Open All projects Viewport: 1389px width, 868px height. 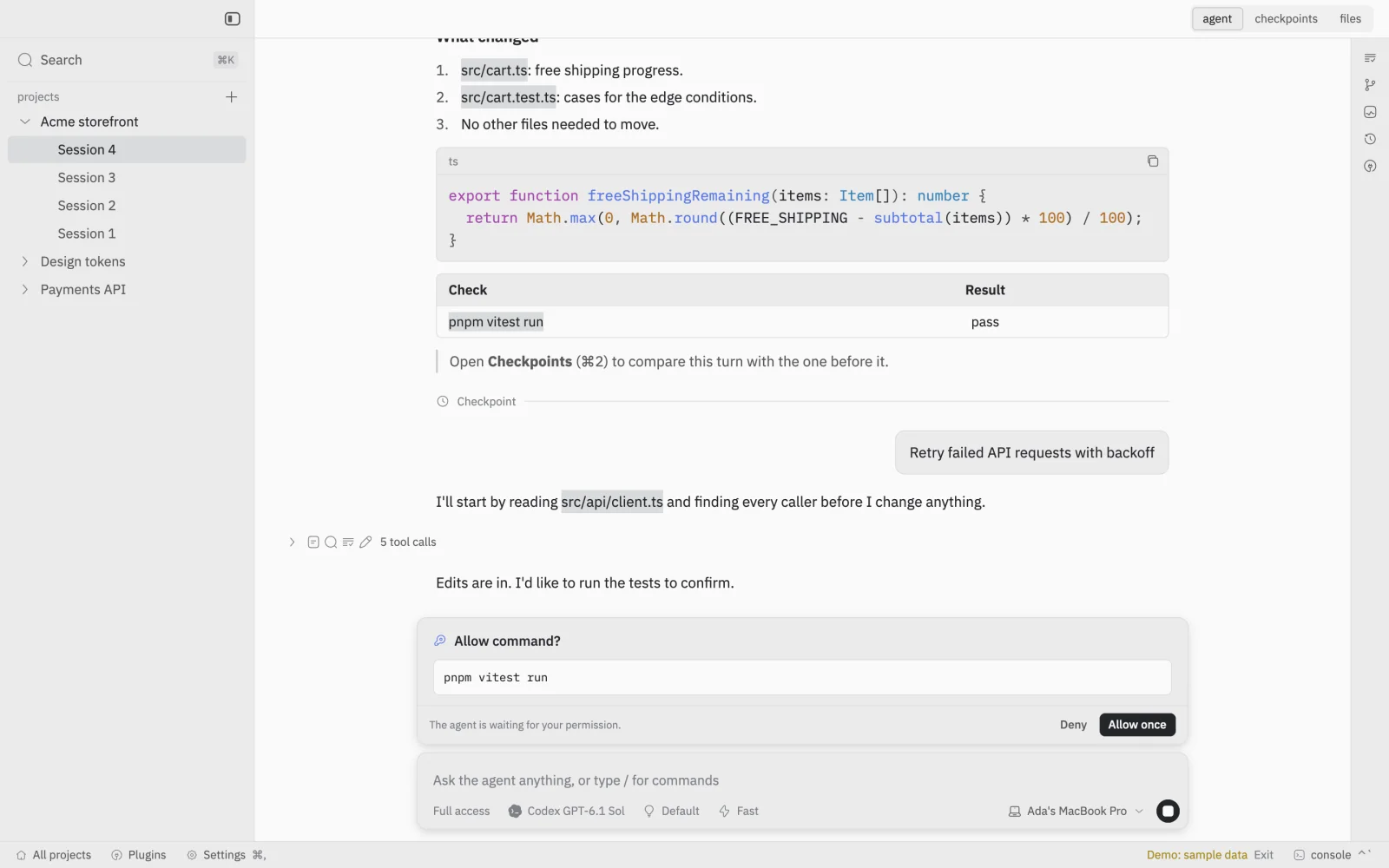click(x=53, y=855)
